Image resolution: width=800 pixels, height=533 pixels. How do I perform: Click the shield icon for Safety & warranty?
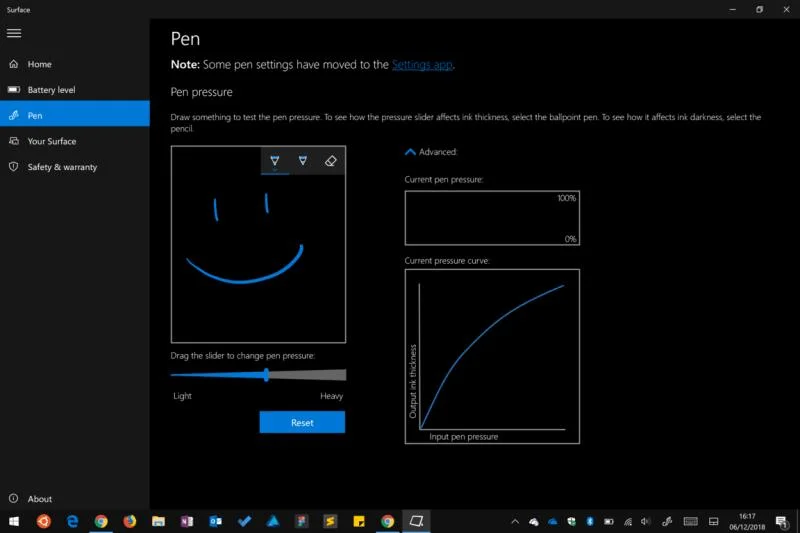click(14, 167)
